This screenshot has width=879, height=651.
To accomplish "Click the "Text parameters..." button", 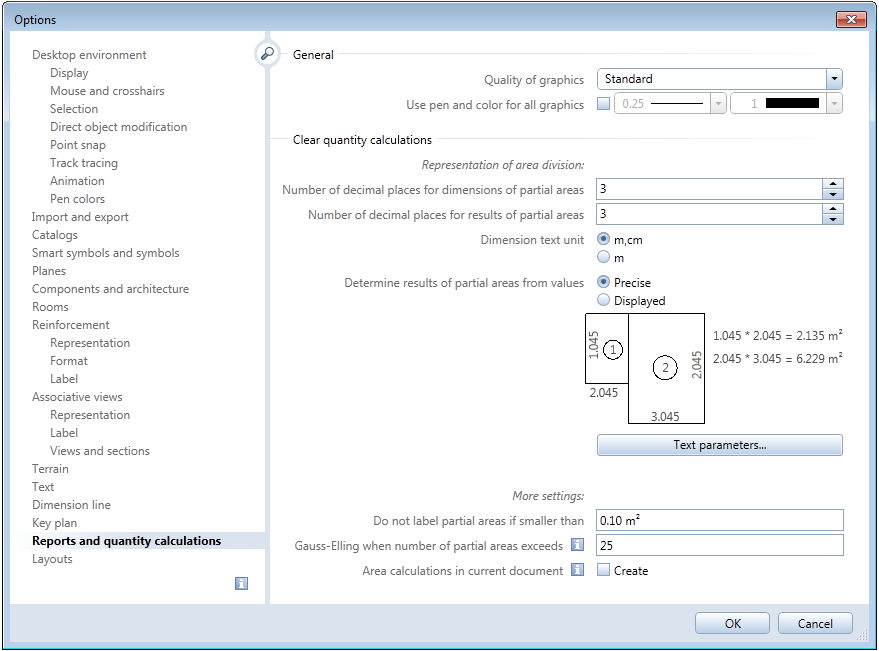I will [x=719, y=444].
